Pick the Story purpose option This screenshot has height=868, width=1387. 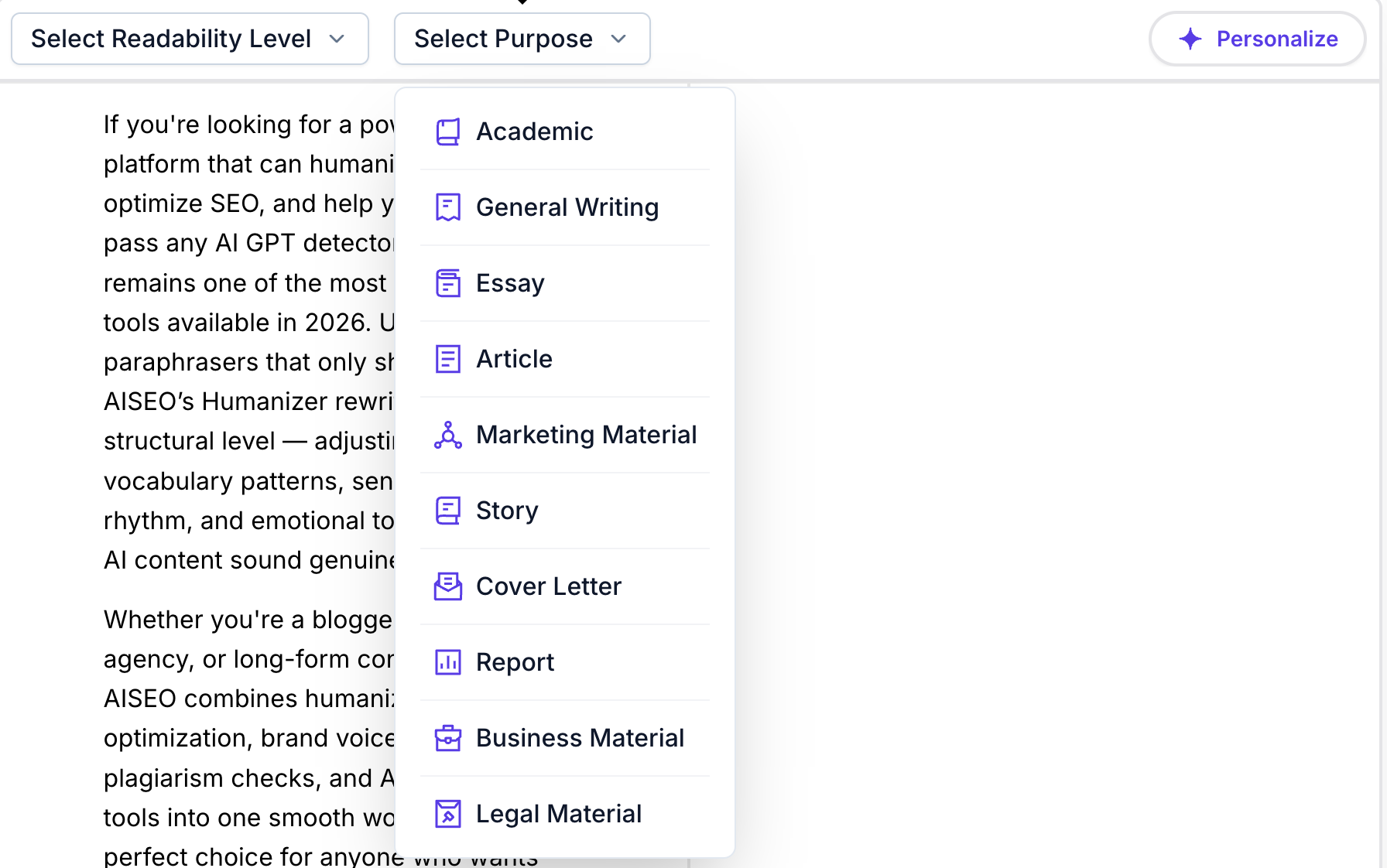pyautogui.click(x=565, y=511)
